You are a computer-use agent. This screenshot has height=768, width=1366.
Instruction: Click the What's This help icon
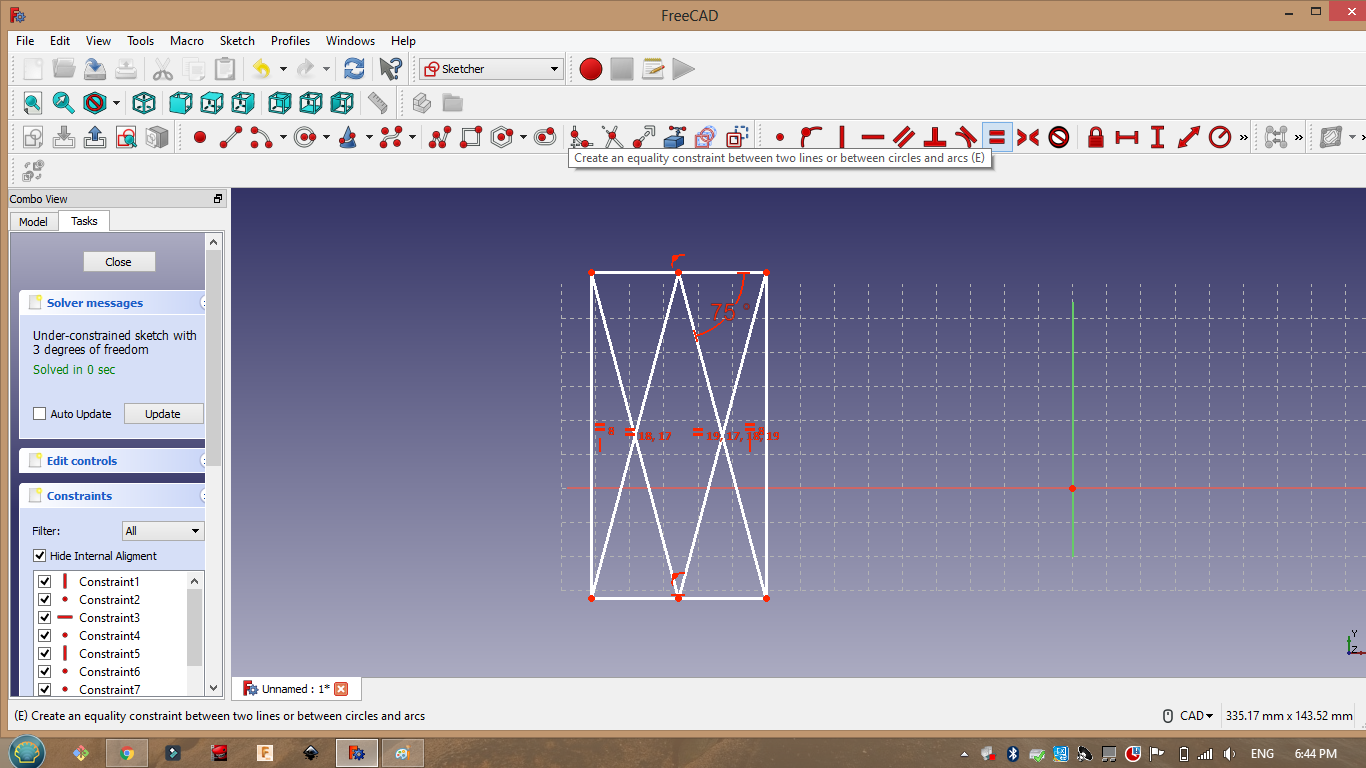[390, 69]
